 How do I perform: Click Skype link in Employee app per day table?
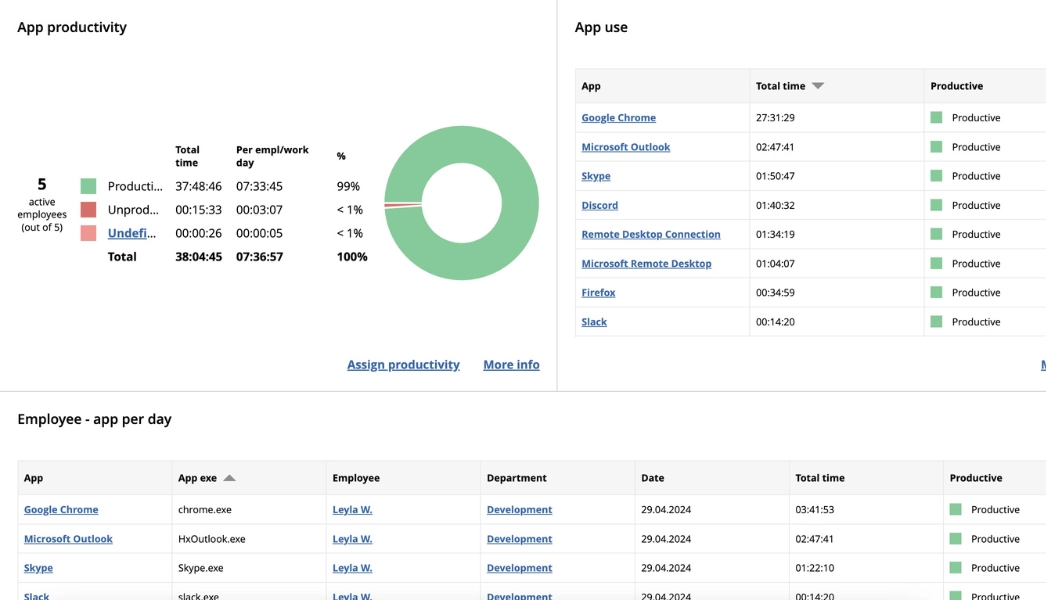click(x=38, y=568)
